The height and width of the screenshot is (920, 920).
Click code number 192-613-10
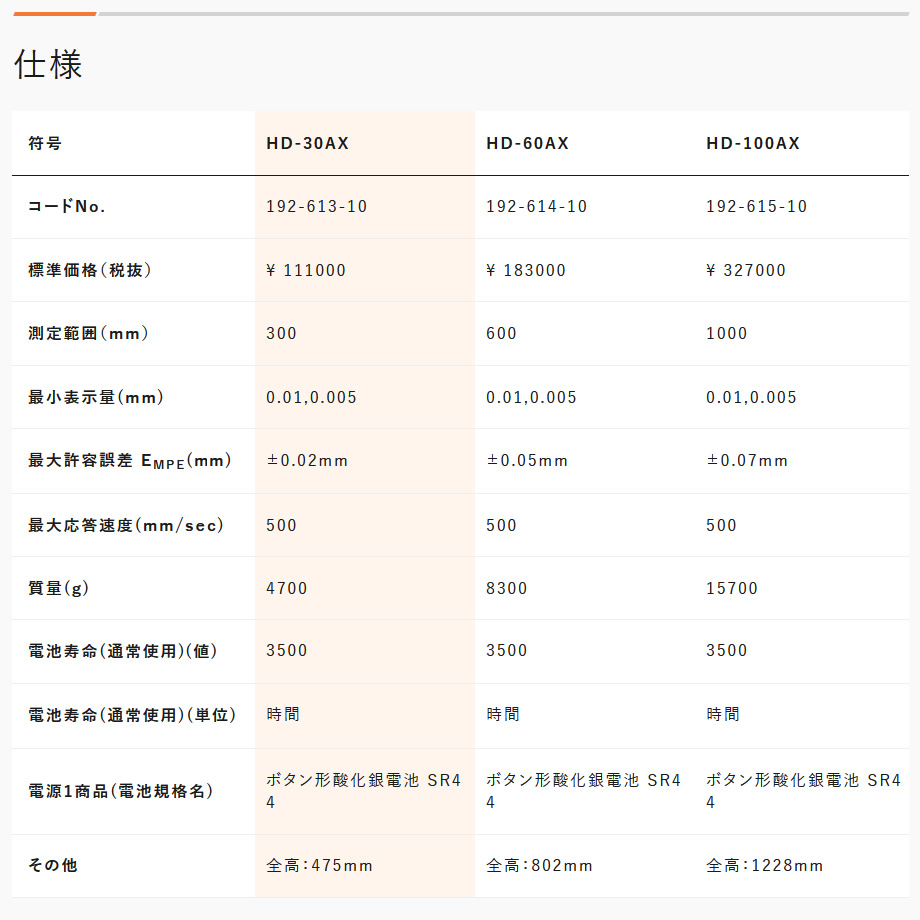(316, 207)
